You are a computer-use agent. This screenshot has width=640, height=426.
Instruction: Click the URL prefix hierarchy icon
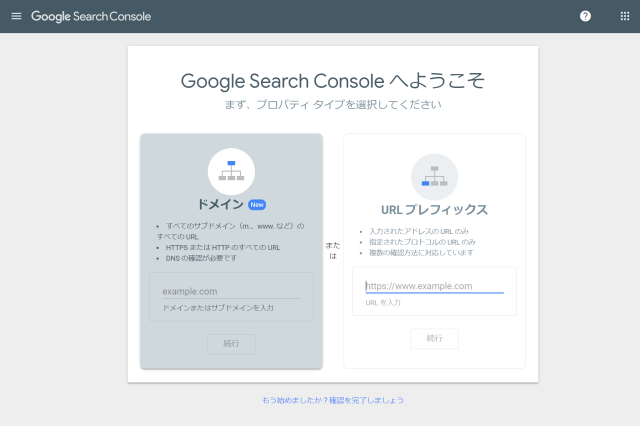pos(434,177)
